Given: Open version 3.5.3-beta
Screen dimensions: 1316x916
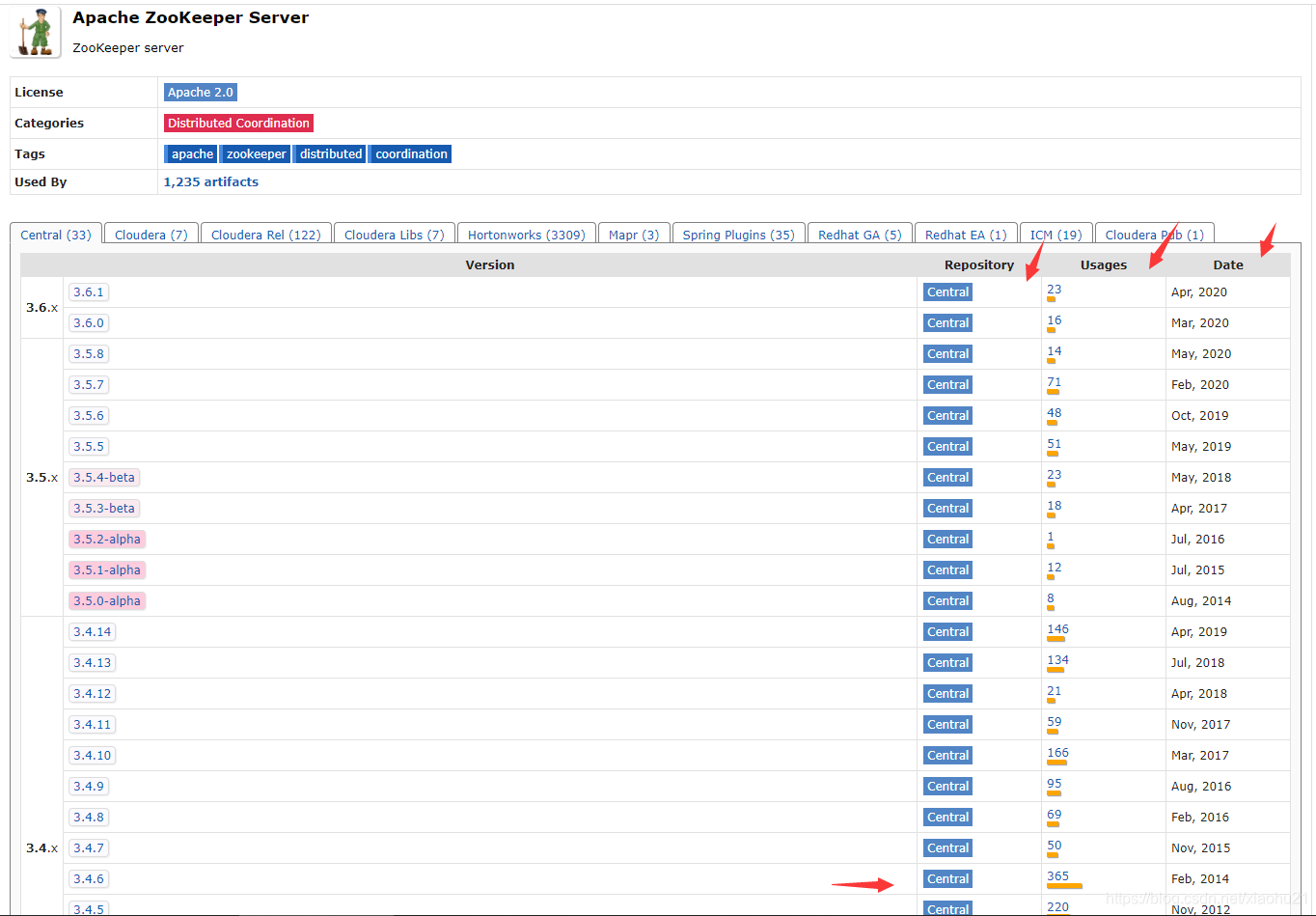Looking at the screenshot, I should (x=104, y=508).
